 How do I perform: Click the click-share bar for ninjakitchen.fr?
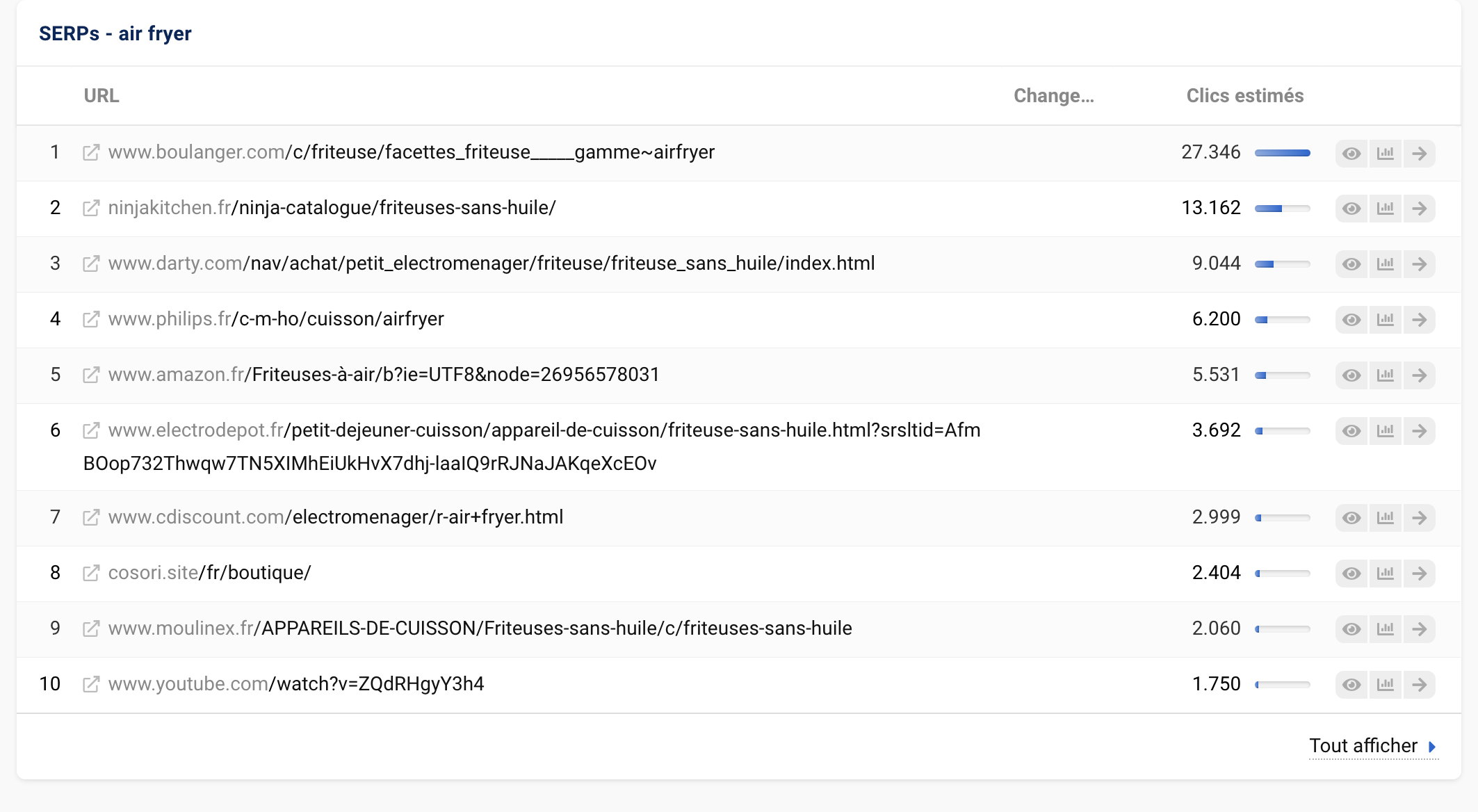pos(1283,209)
